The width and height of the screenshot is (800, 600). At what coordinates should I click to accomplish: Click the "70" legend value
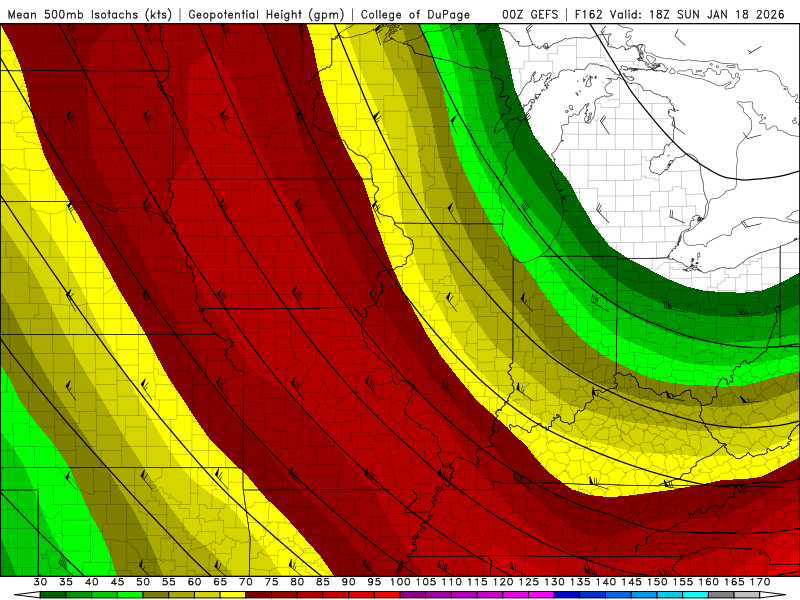tap(246, 582)
